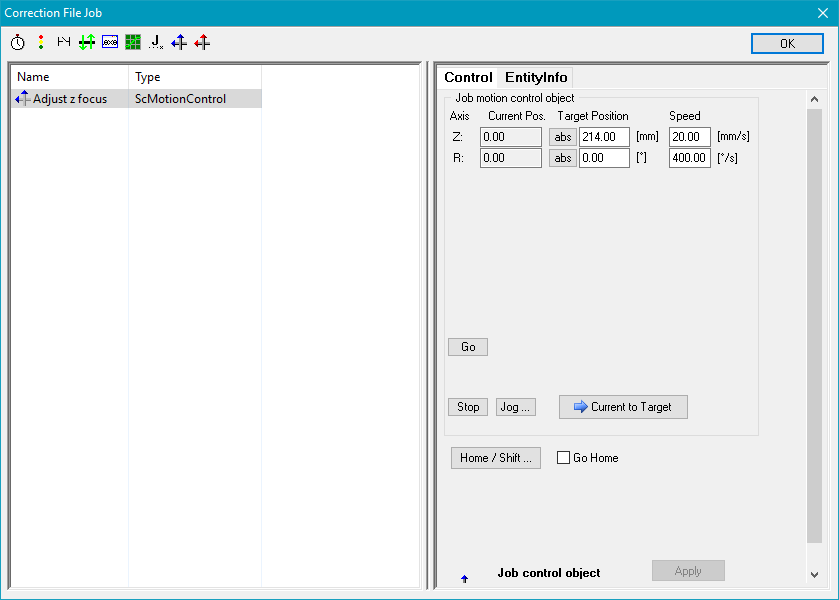Select the Control tab

click(468, 77)
